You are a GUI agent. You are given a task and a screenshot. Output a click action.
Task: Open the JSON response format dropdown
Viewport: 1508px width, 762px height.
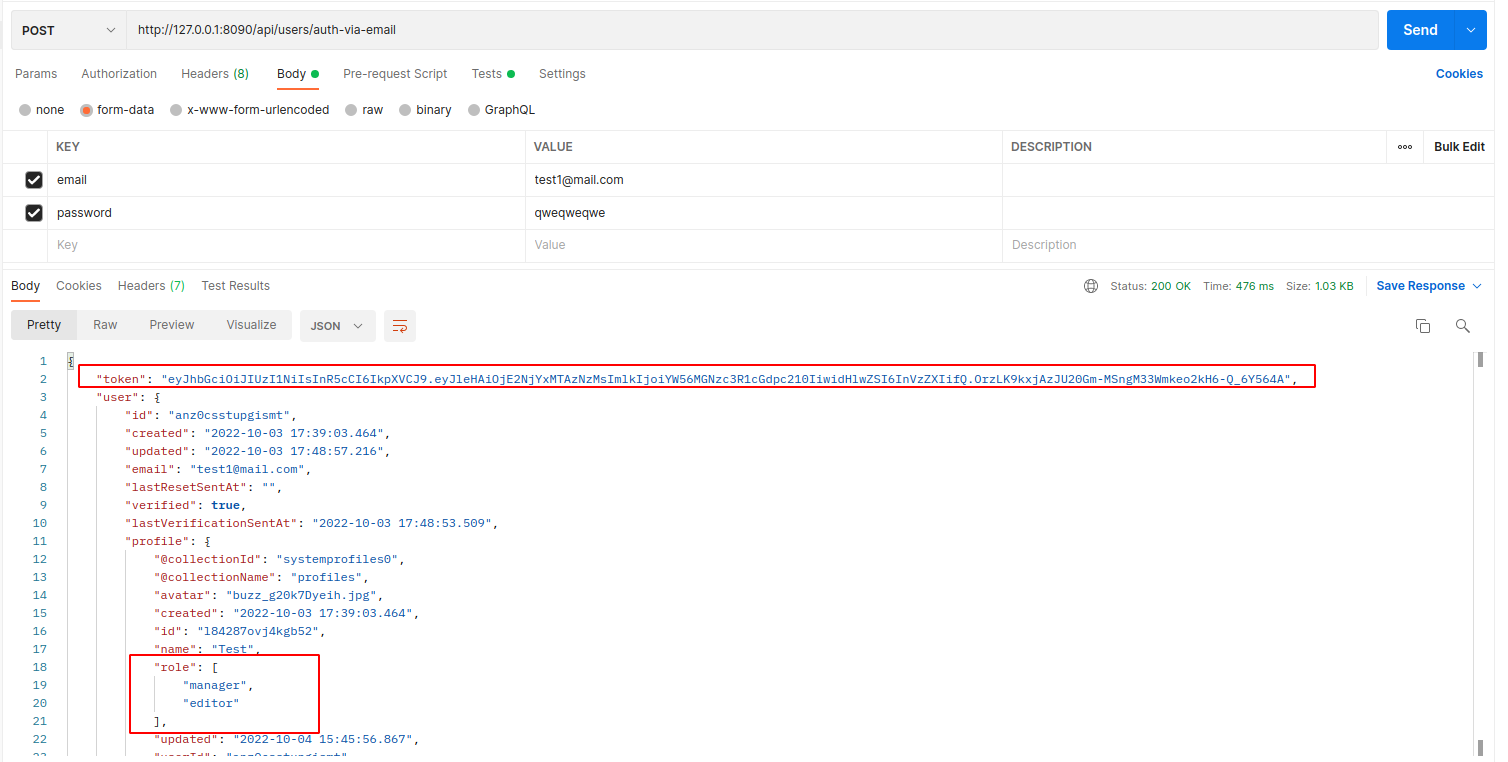337,325
